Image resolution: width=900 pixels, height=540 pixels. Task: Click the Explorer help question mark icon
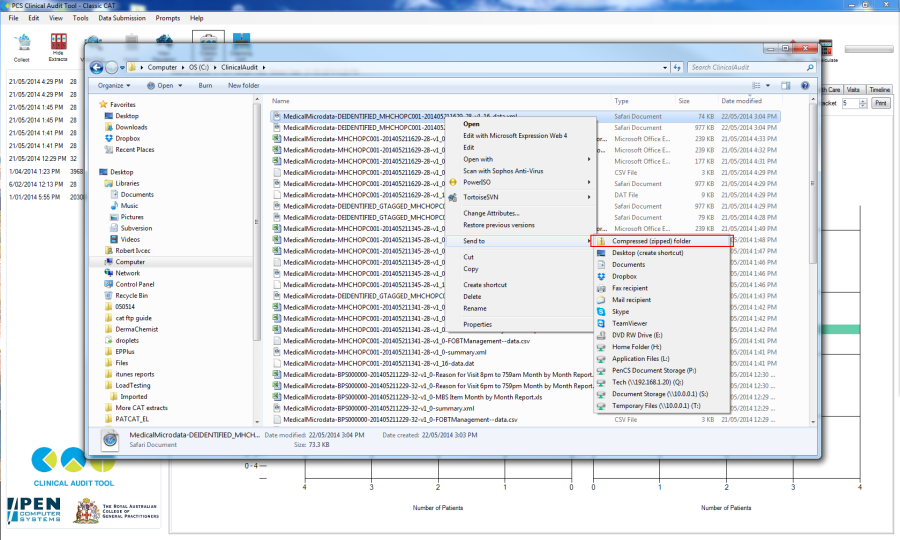pos(805,86)
